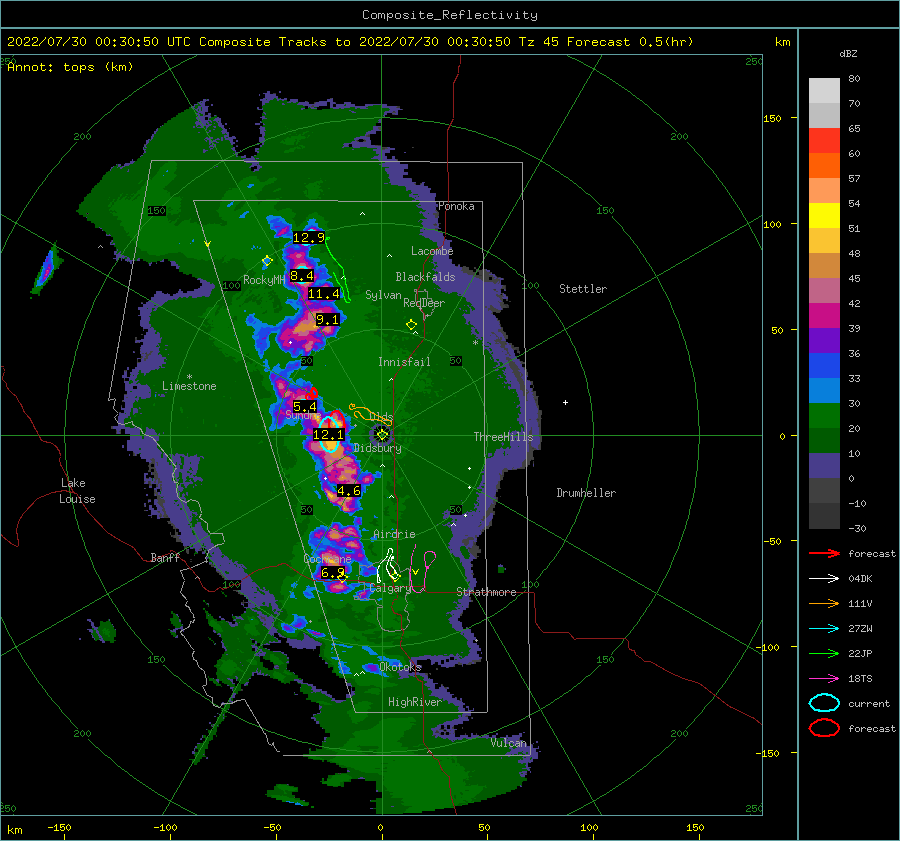Viewport: 900px width, 841px height.
Task: Select the yellow 54 dBZ color swatch
Action: 824,215
